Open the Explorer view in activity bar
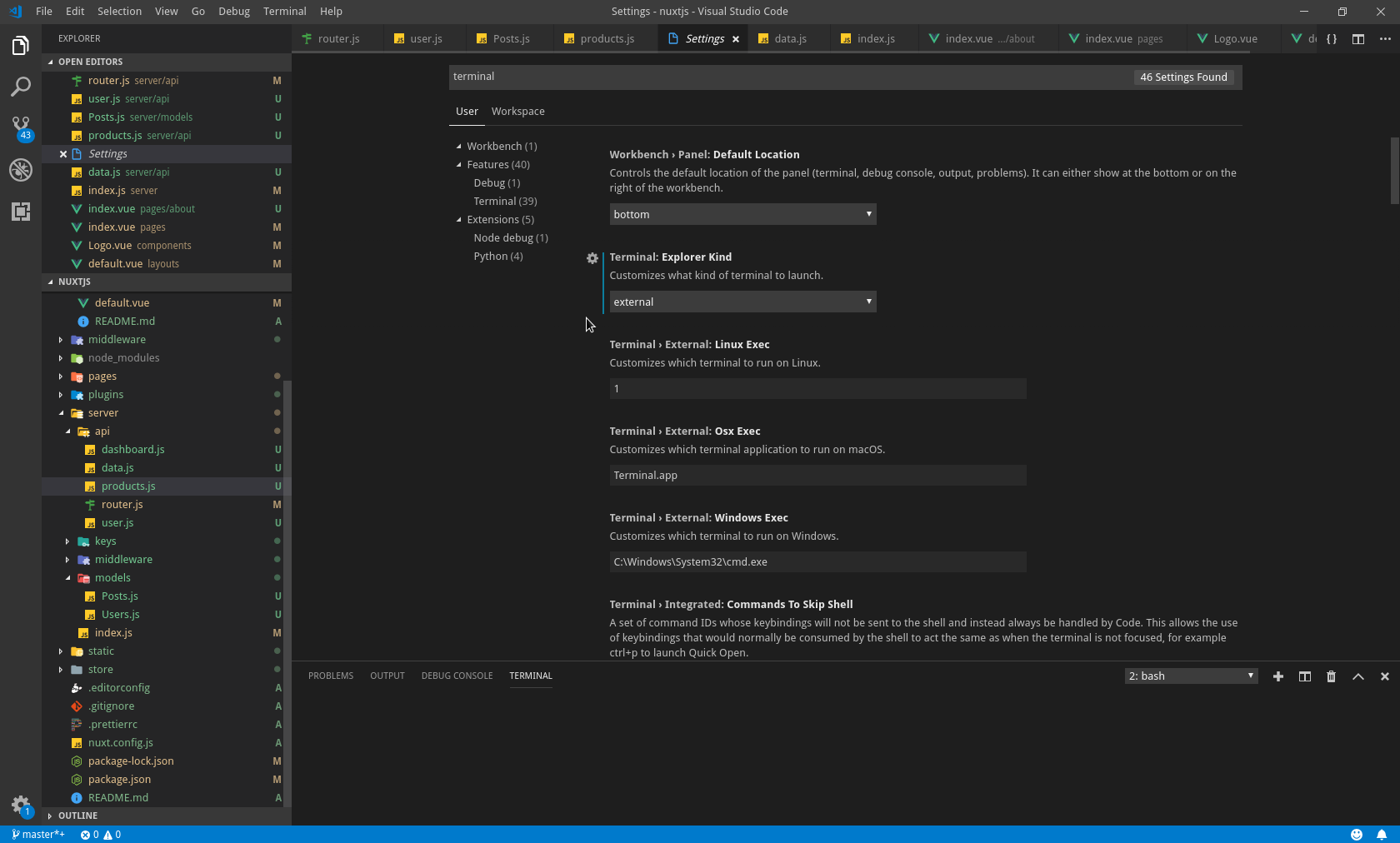The image size is (1400, 843). [21, 45]
